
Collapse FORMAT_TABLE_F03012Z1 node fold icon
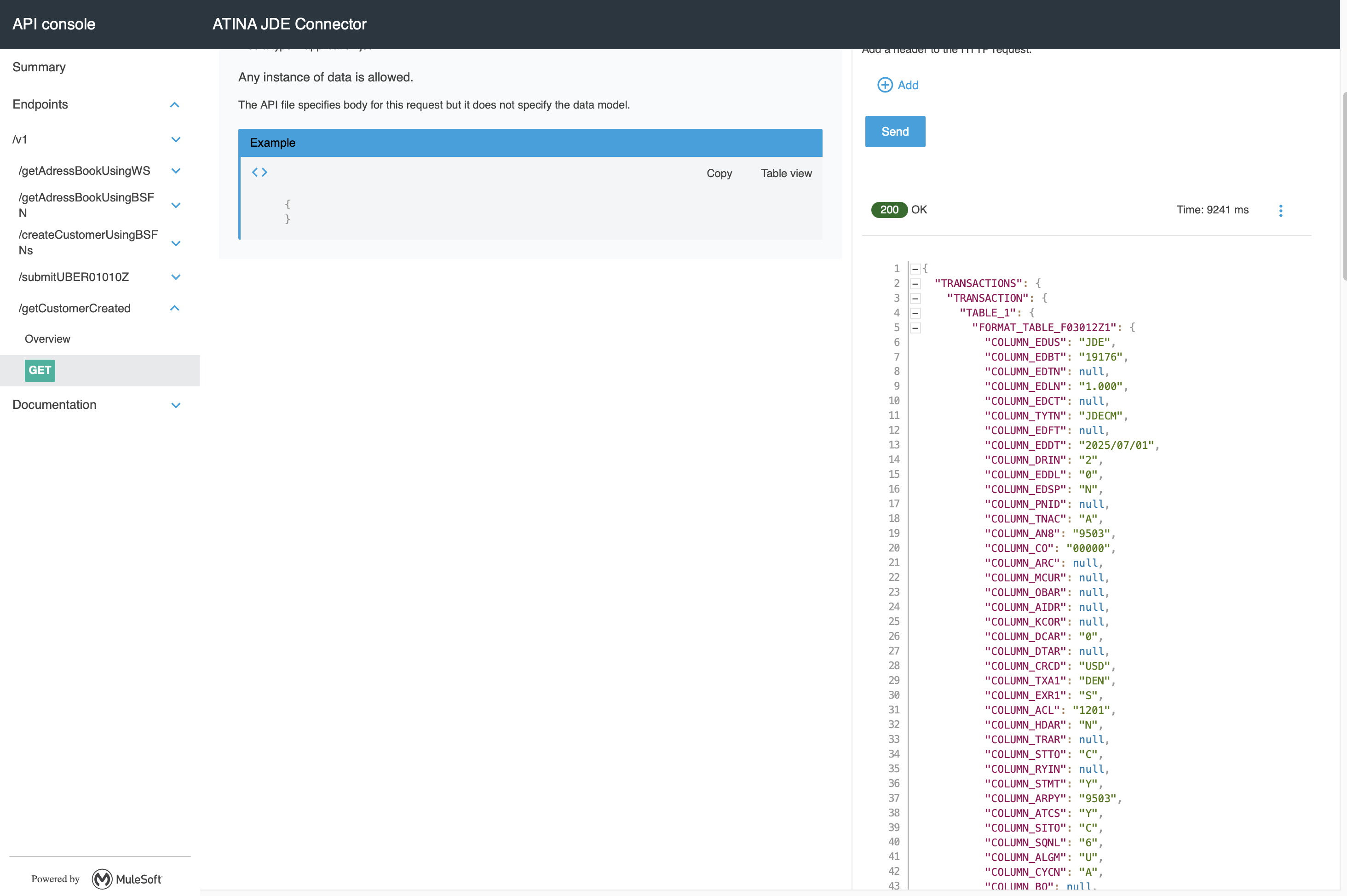coord(915,328)
